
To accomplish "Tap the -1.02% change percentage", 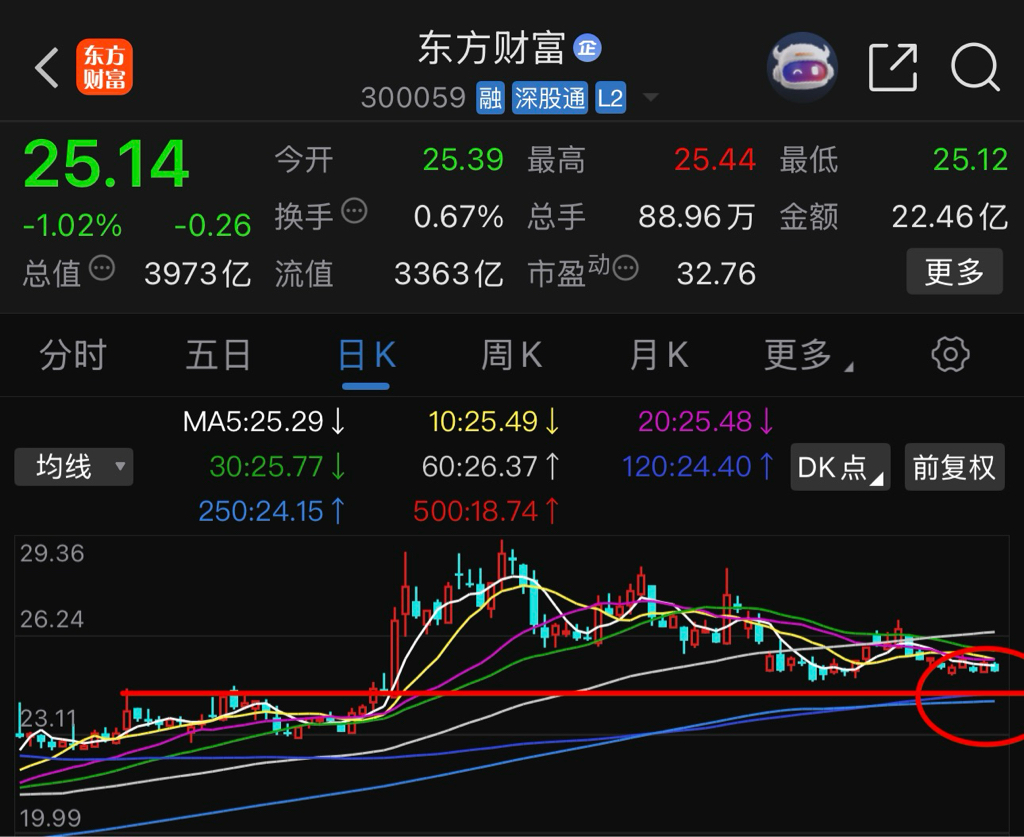I will coord(72,226).
